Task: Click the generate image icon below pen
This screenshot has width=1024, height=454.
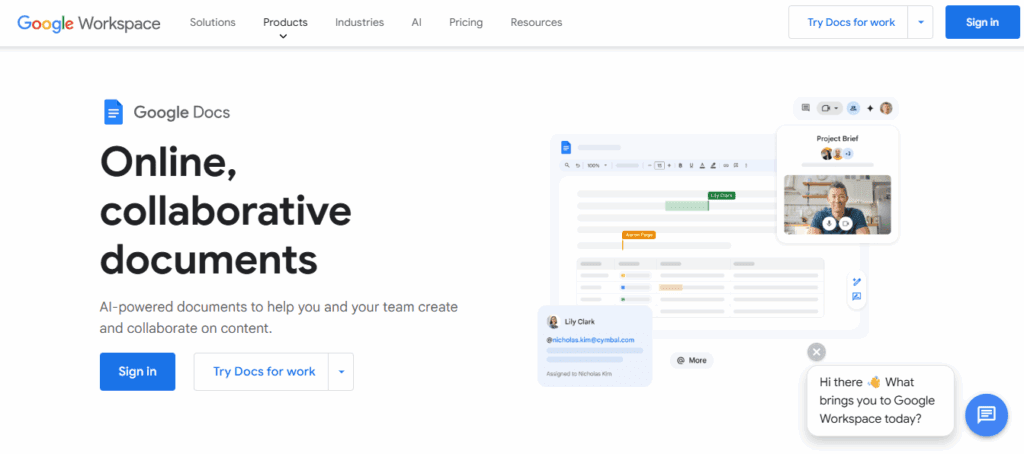Action: click(x=857, y=297)
